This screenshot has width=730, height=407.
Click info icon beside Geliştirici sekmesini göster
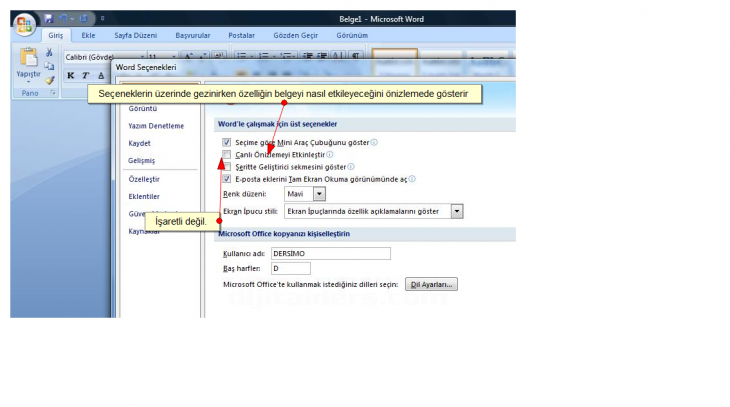[x=351, y=167]
